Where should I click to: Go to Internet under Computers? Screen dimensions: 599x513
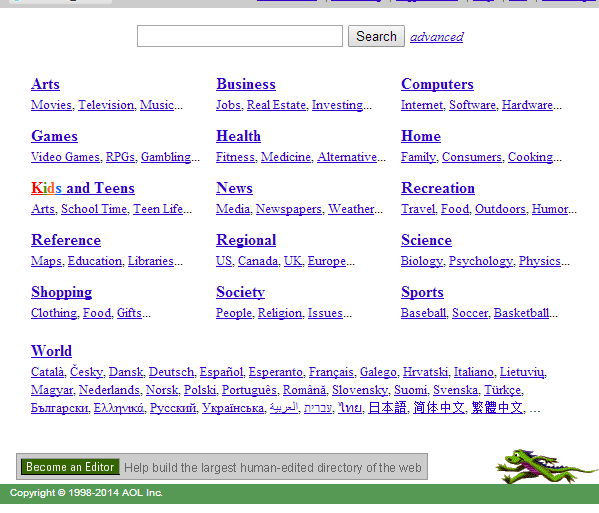(x=422, y=105)
